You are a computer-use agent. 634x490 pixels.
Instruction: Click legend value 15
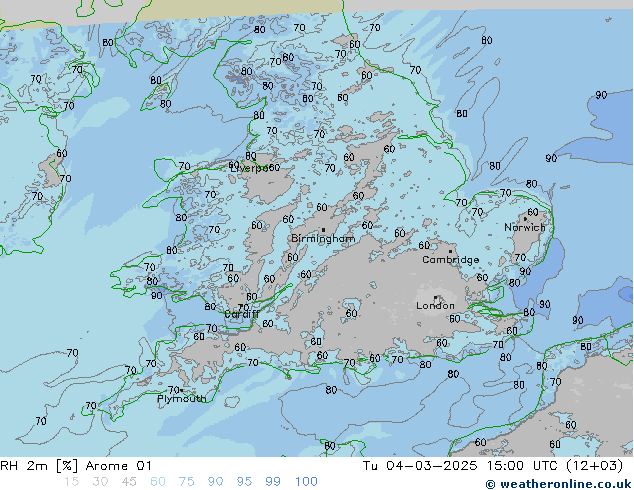[x=71, y=482]
